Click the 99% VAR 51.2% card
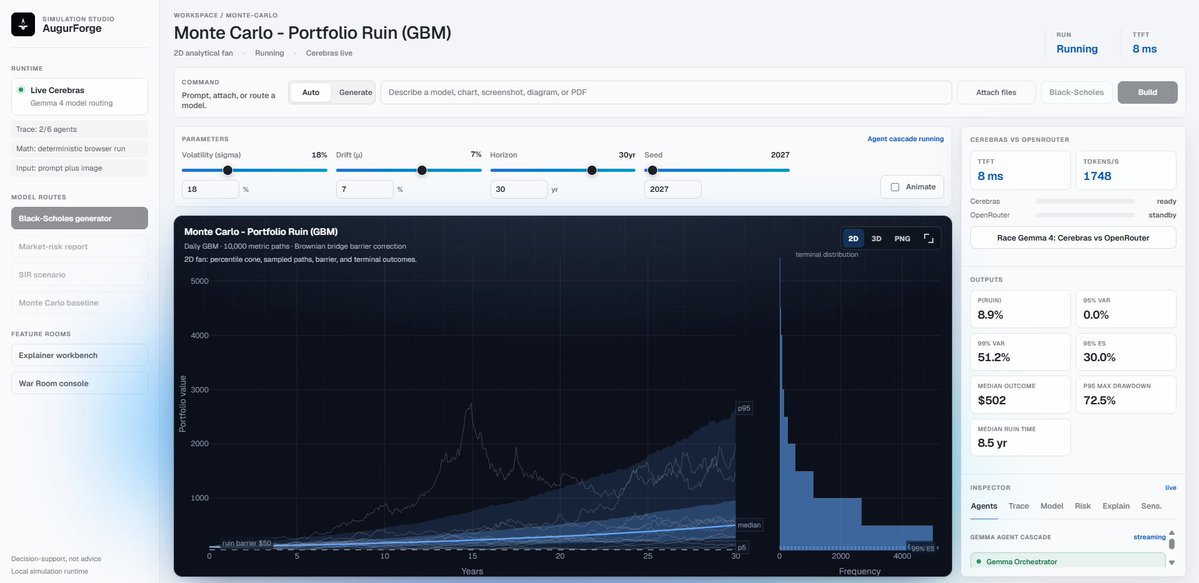This screenshot has height=583, width=1199. click(1020, 352)
